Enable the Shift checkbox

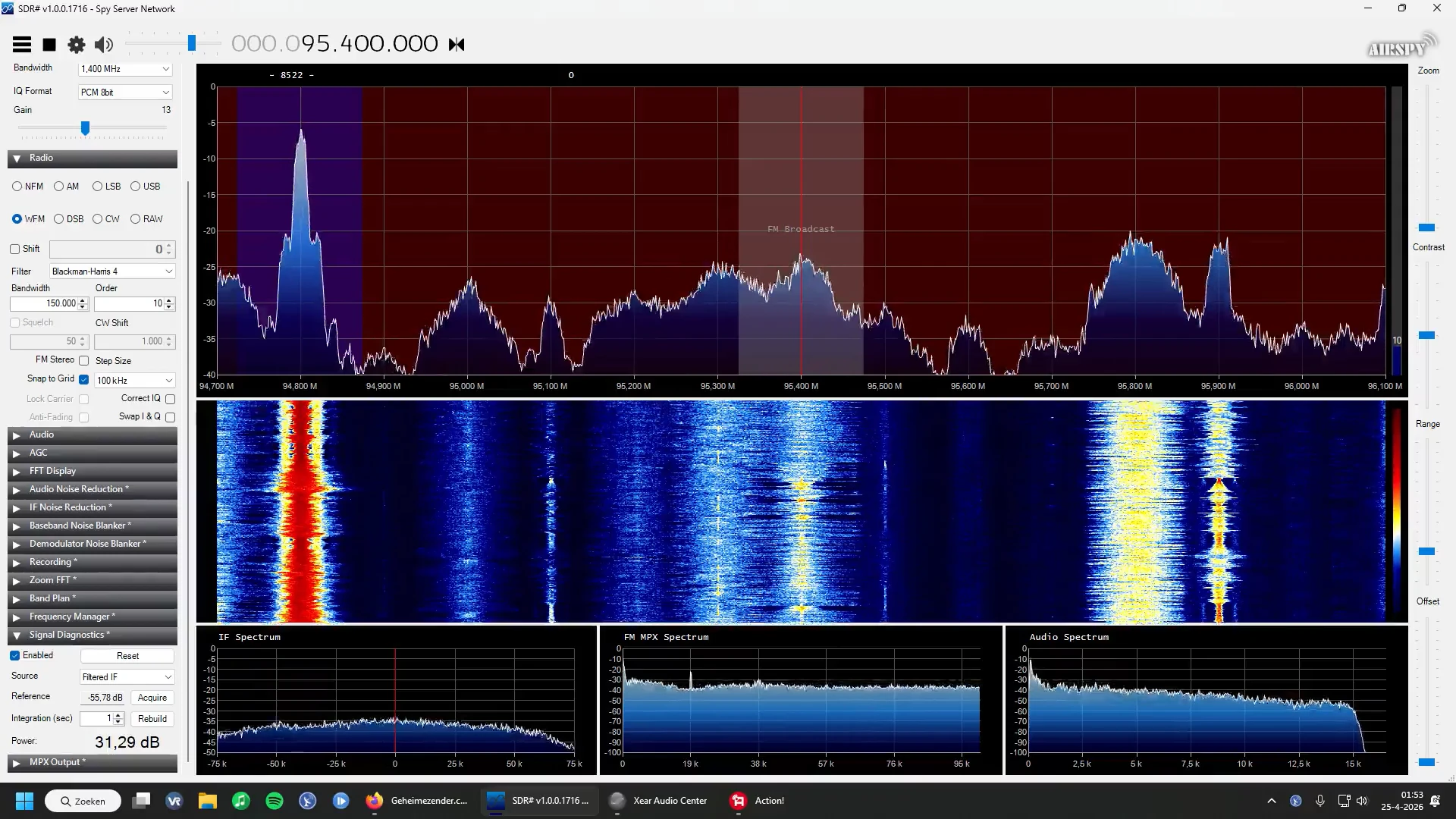click(14, 249)
